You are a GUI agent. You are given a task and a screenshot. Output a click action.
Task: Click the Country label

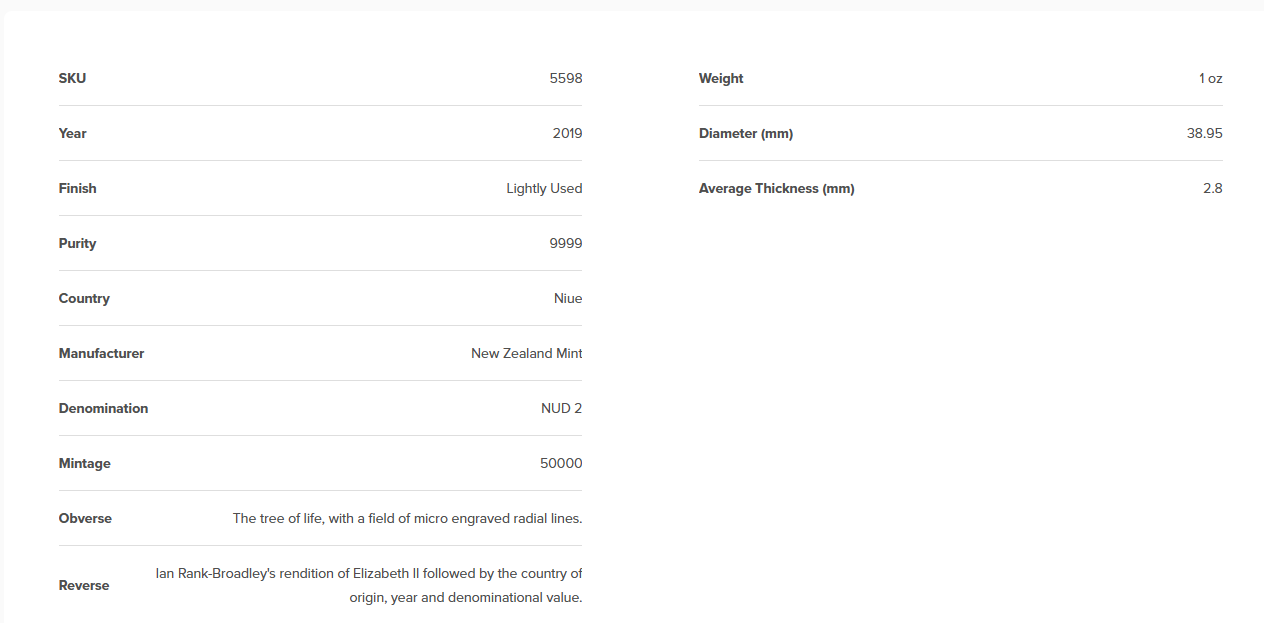[x=84, y=298]
